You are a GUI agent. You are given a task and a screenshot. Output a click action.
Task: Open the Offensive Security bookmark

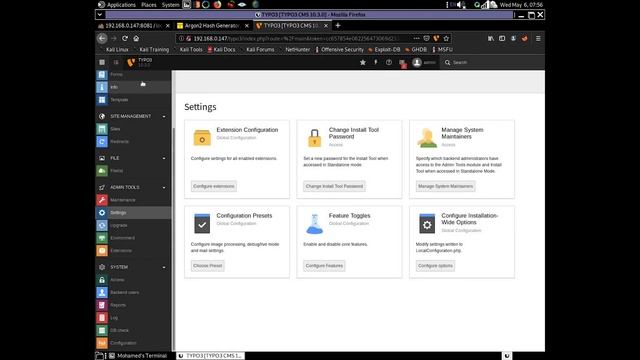[339, 49]
